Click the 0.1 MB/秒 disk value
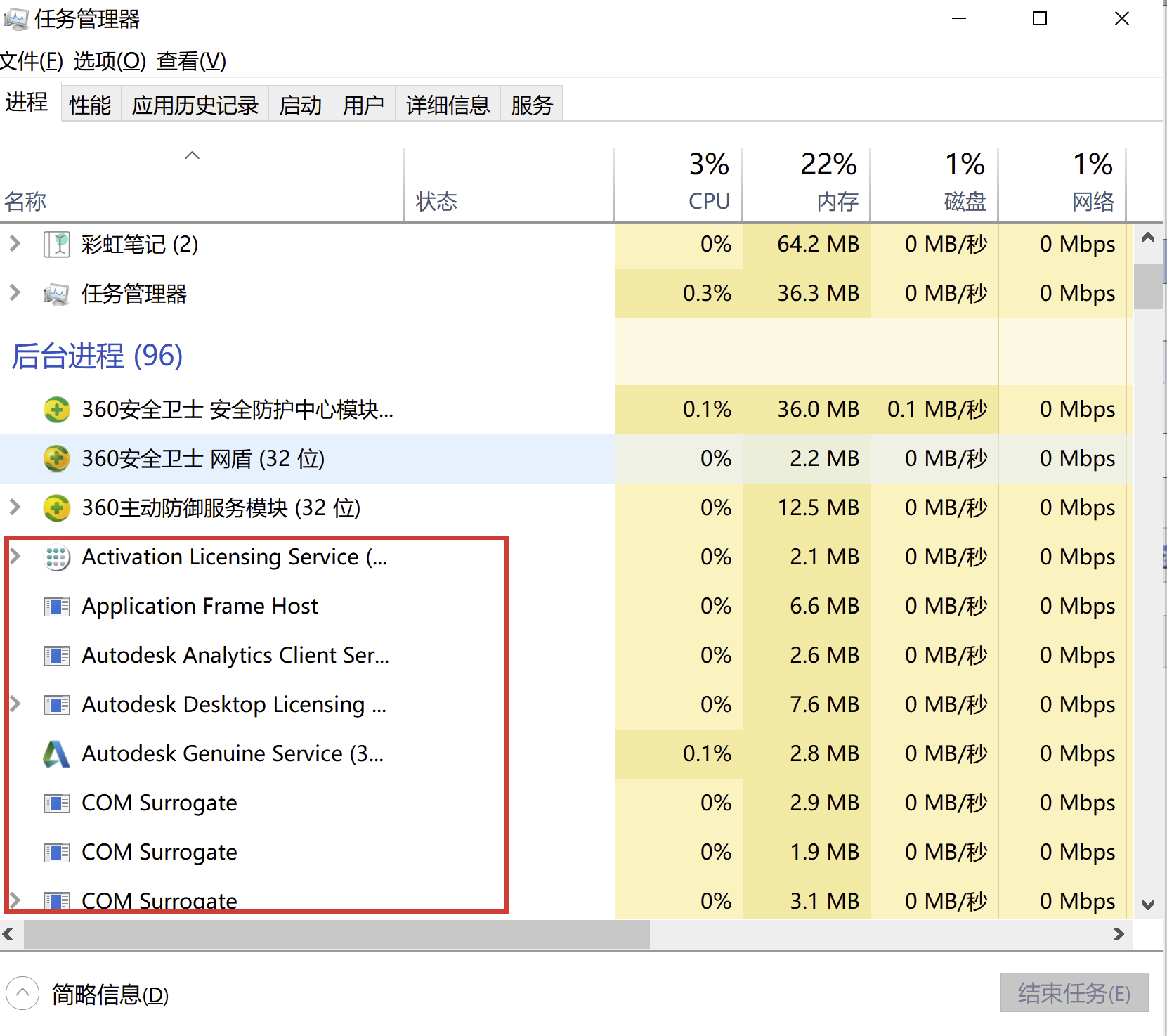Viewport: 1167px width, 1036px height. pos(937,409)
